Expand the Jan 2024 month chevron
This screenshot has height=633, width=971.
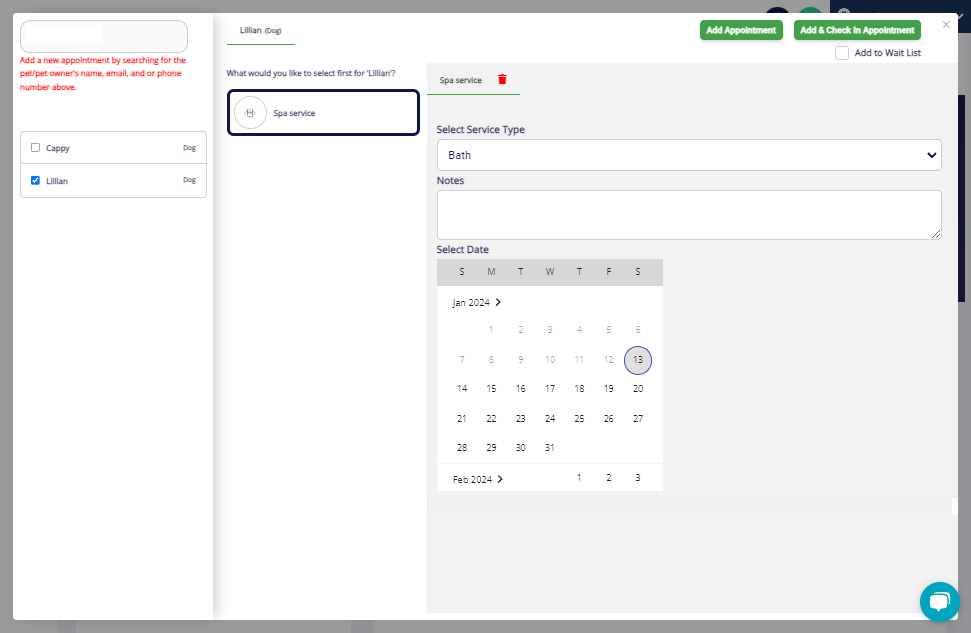[x=498, y=302]
